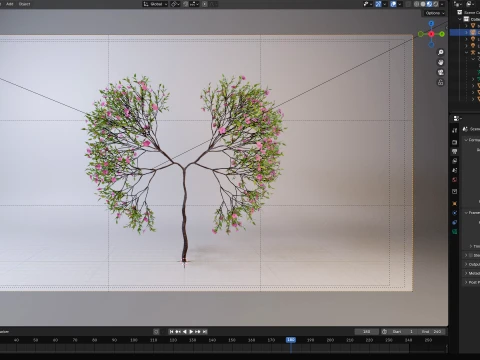Screen dimensions: 480x360
Task: Open the outliner editor type menu
Action: click(x=458, y=4)
